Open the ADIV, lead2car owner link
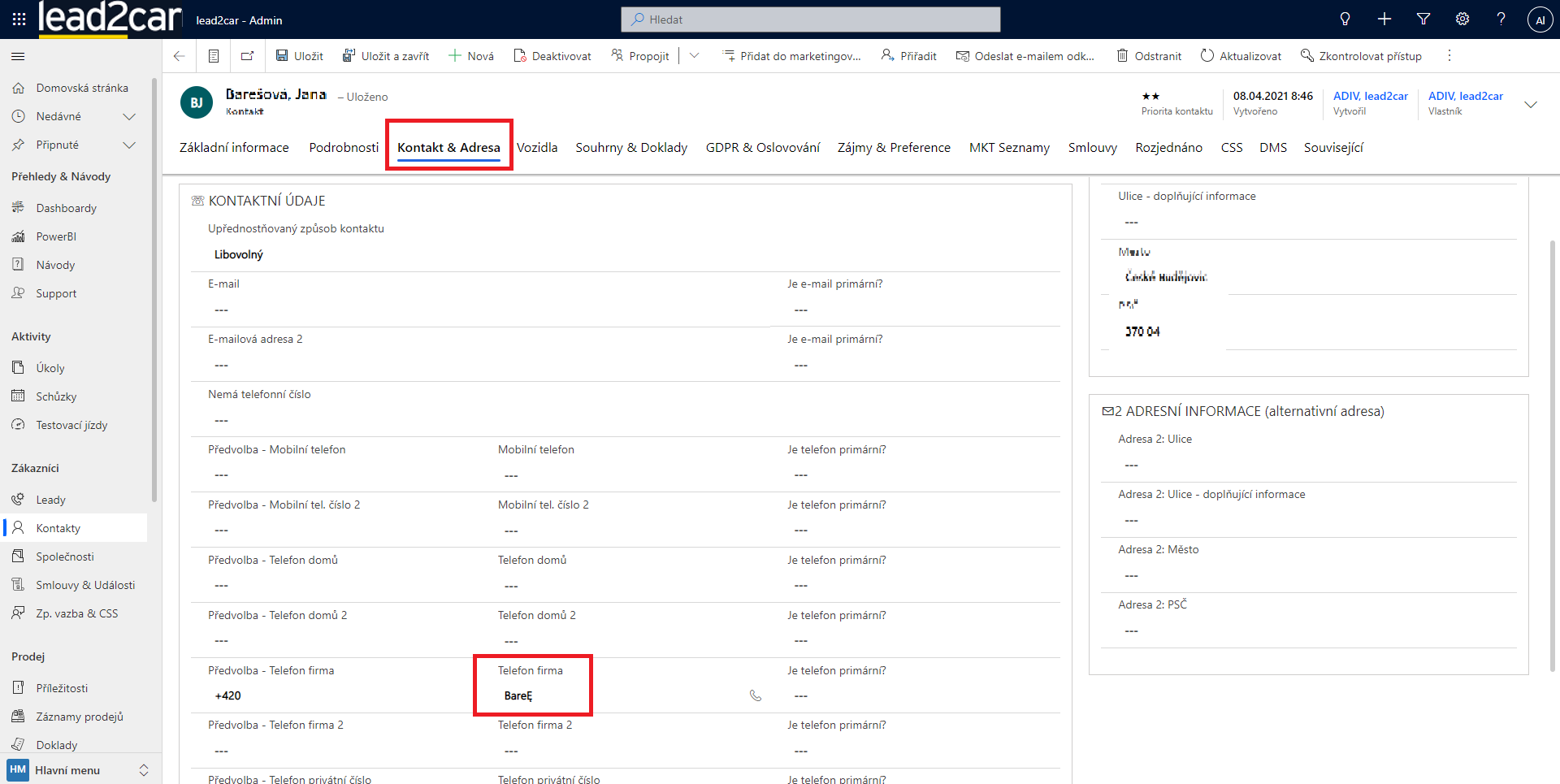This screenshot has width=1560, height=784. point(1465,96)
